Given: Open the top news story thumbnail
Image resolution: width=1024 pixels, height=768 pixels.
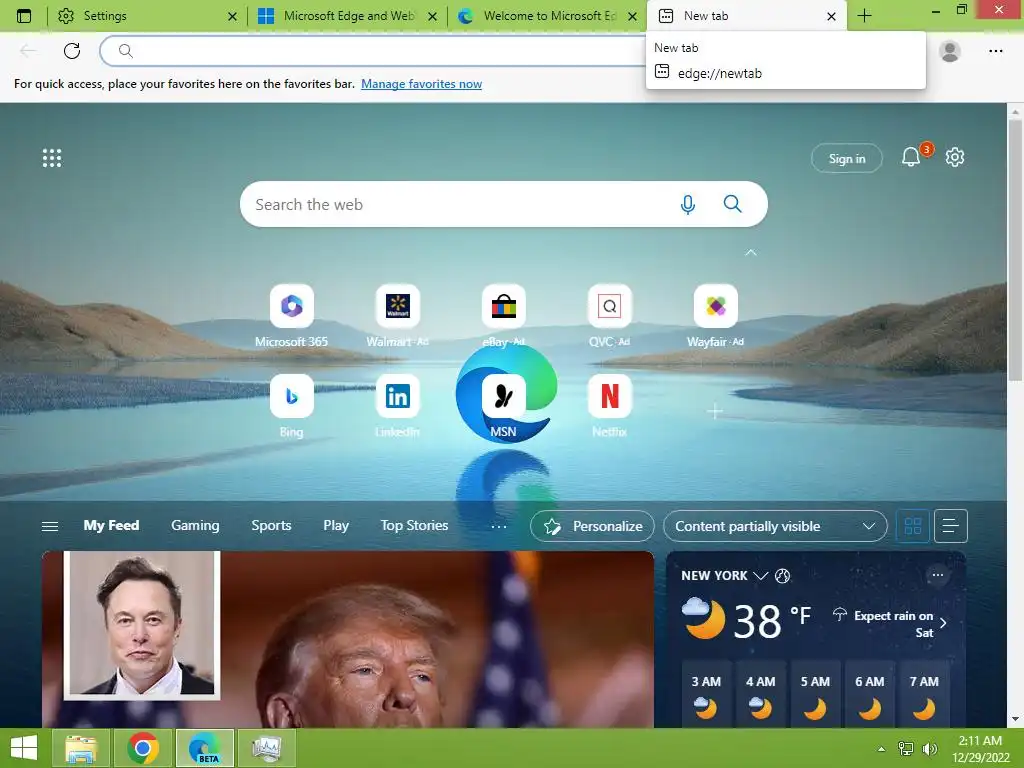Looking at the screenshot, I should coord(347,639).
